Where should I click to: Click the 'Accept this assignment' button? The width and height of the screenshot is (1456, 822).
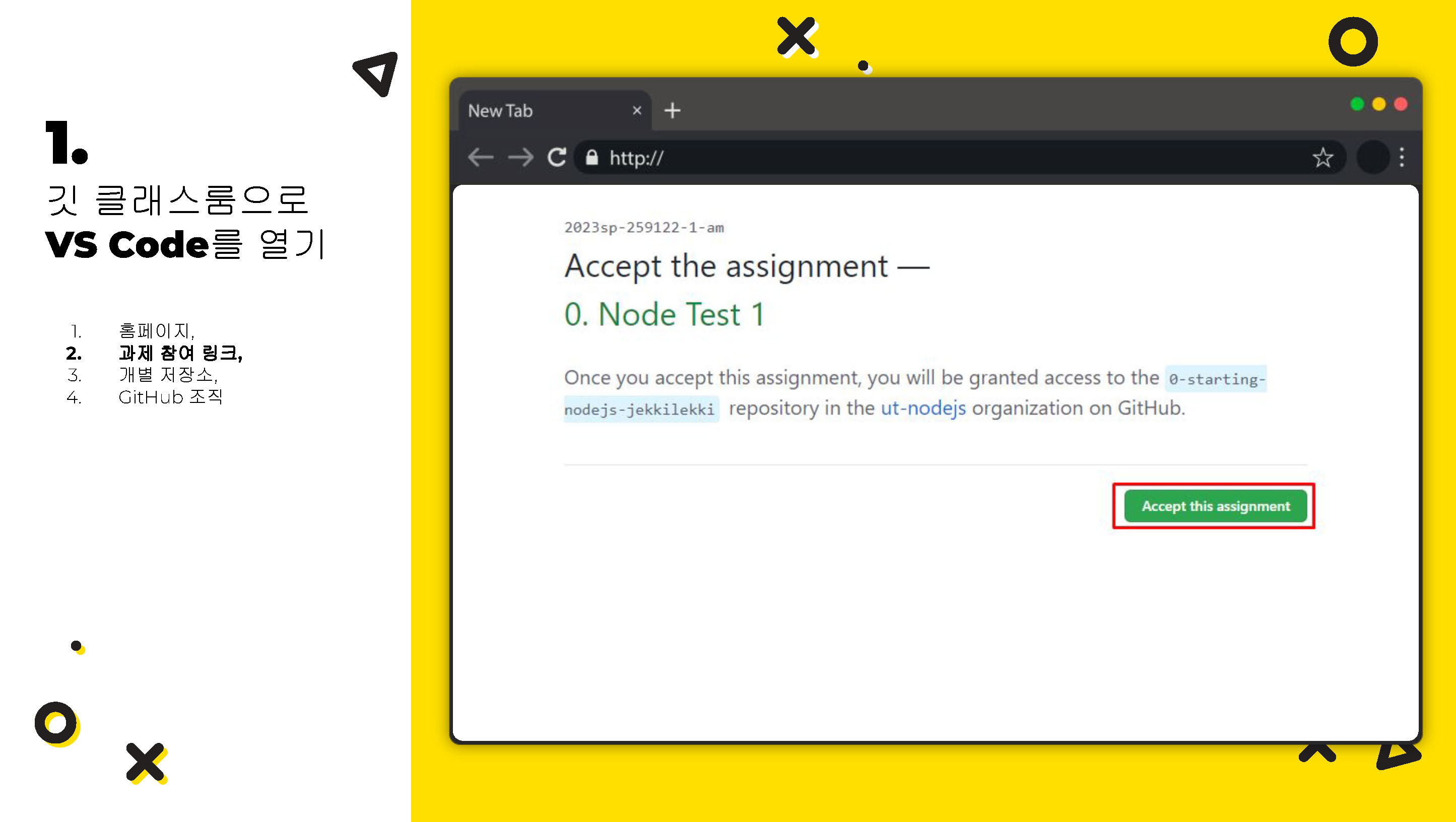[1215, 506]
